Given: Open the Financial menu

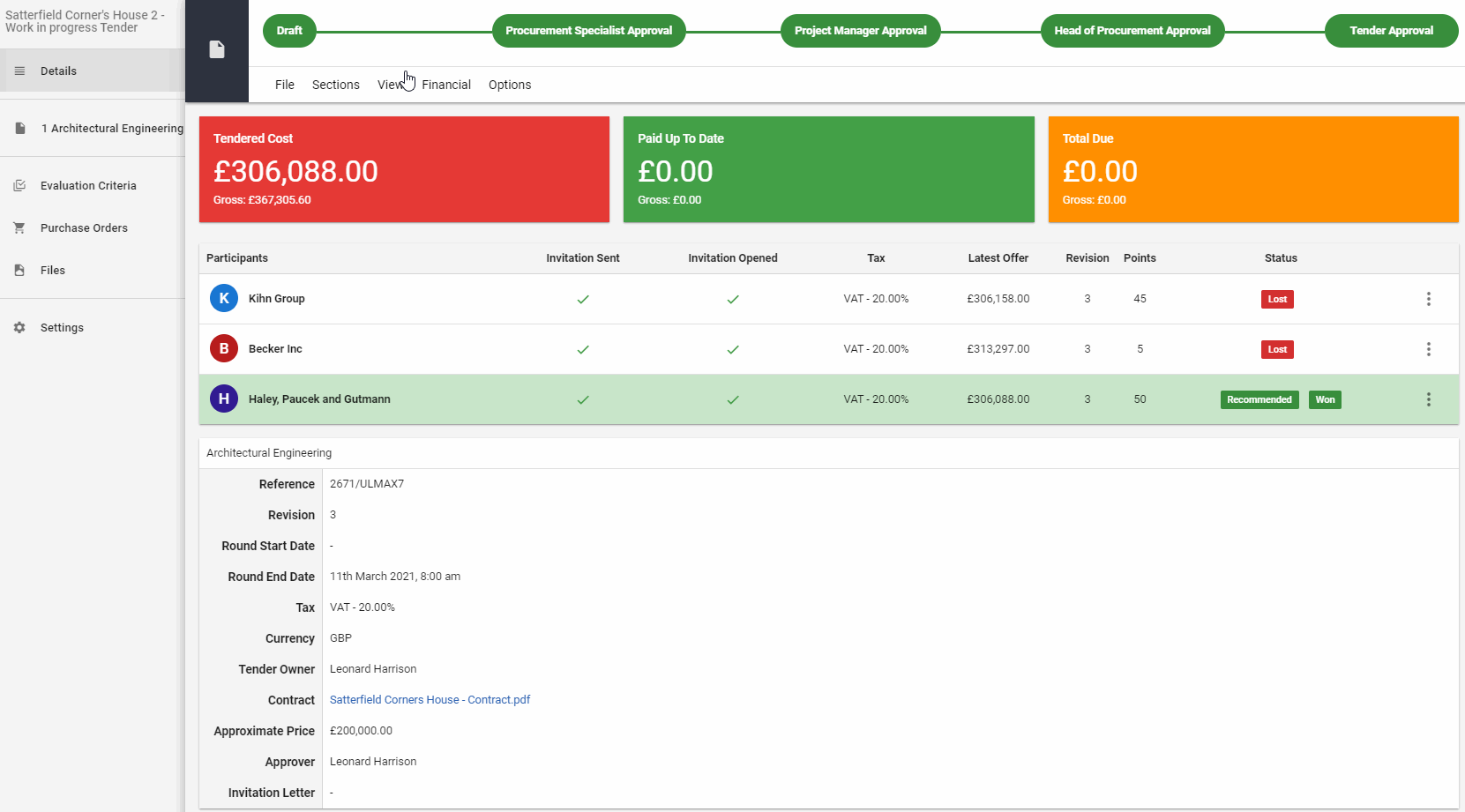Looking at the screenshot, I should [x=446, y=85].
